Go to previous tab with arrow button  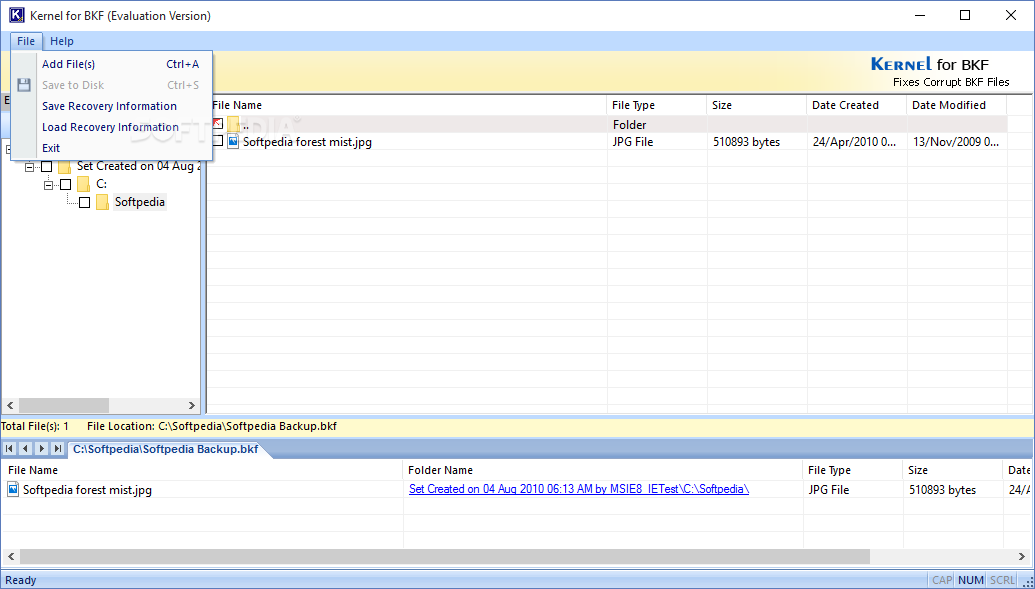[x=25, y=449]
